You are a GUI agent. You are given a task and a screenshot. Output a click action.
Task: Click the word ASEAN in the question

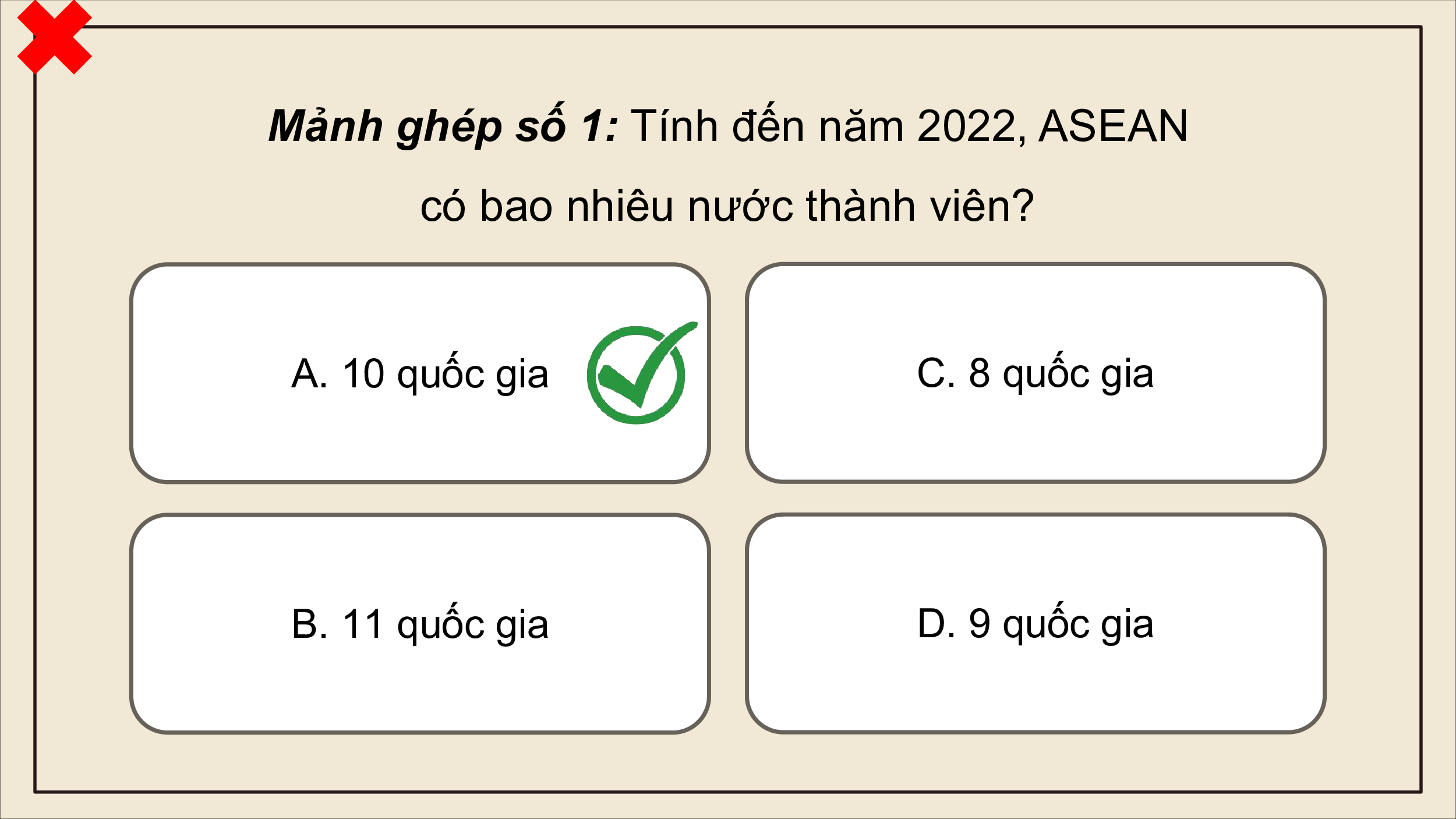tap(1113, 126)
